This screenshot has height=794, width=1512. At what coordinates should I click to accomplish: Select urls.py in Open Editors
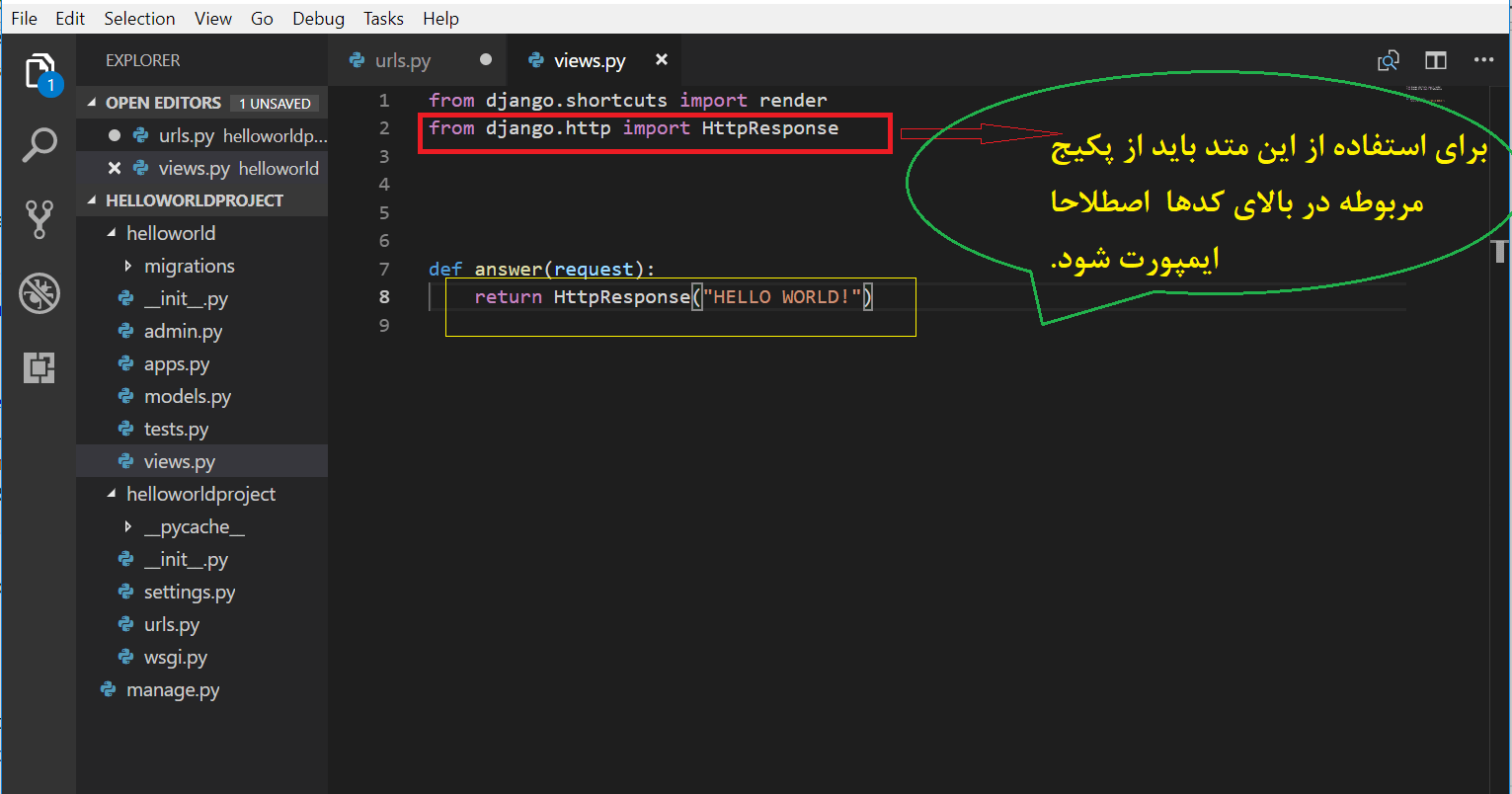coord(201,135)
